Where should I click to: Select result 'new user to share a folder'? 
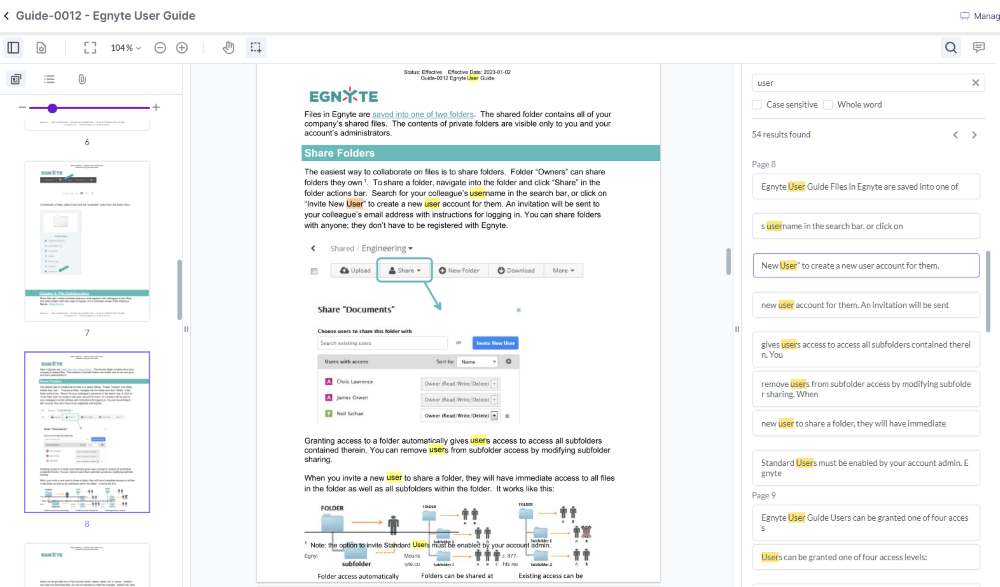[866, 424]
